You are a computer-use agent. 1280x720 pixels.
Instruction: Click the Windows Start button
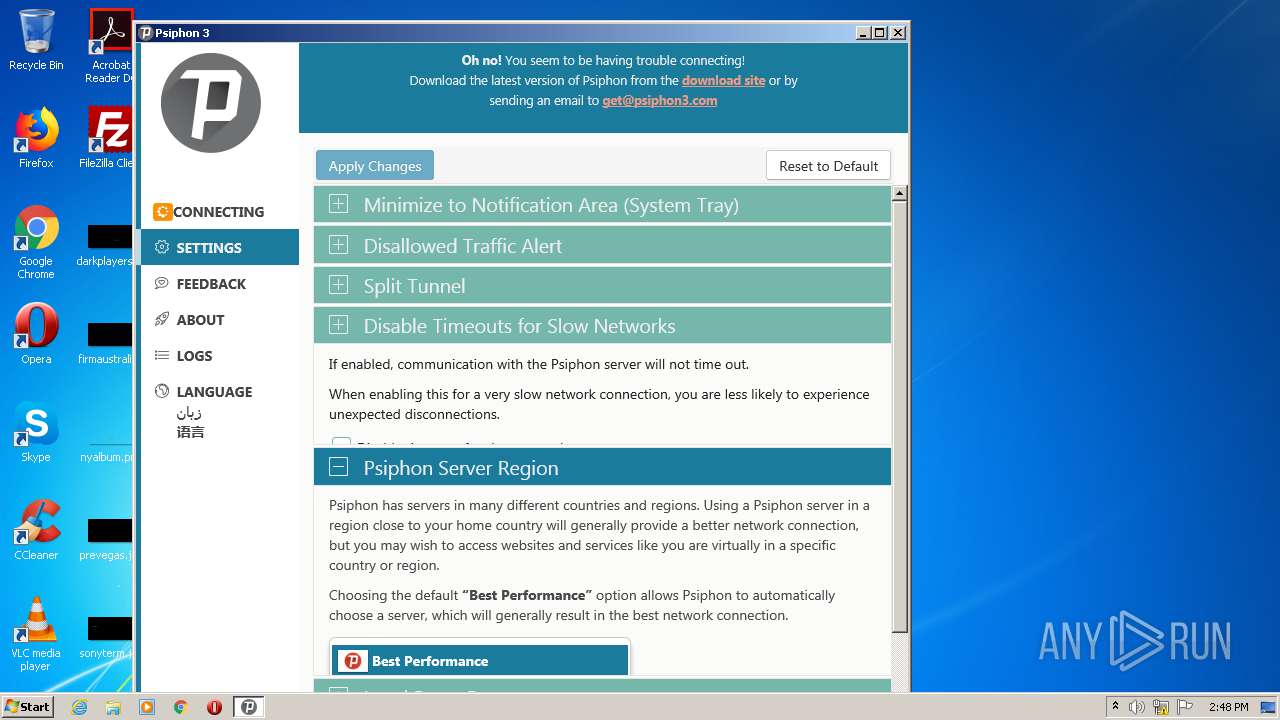28,706
